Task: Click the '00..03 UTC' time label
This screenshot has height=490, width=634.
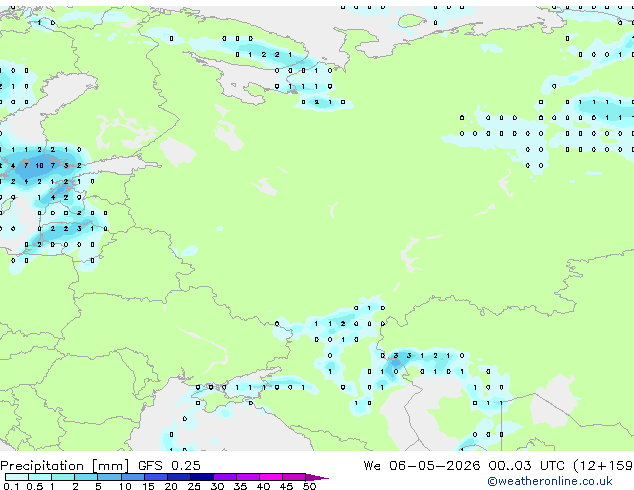Action: click(x=526, y=466)
